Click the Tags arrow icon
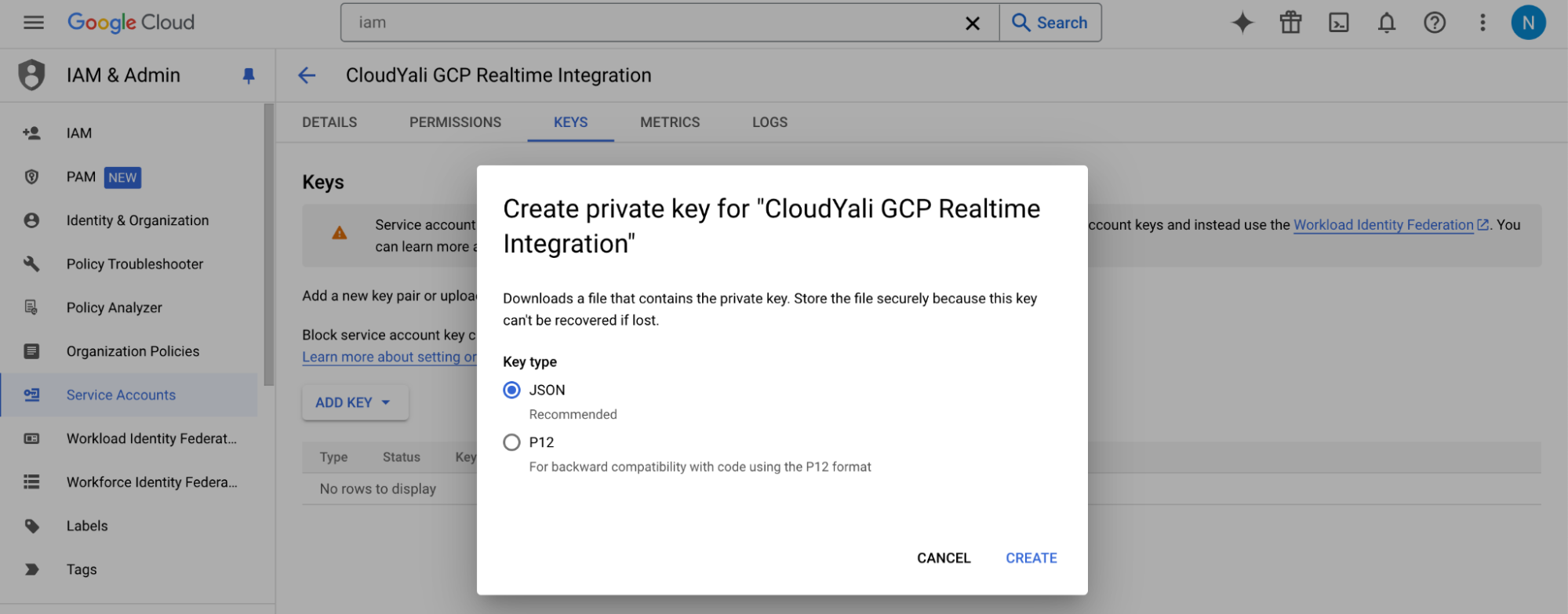The width and height of the screenshot is (1568, 614). click(x=31, y=569)
